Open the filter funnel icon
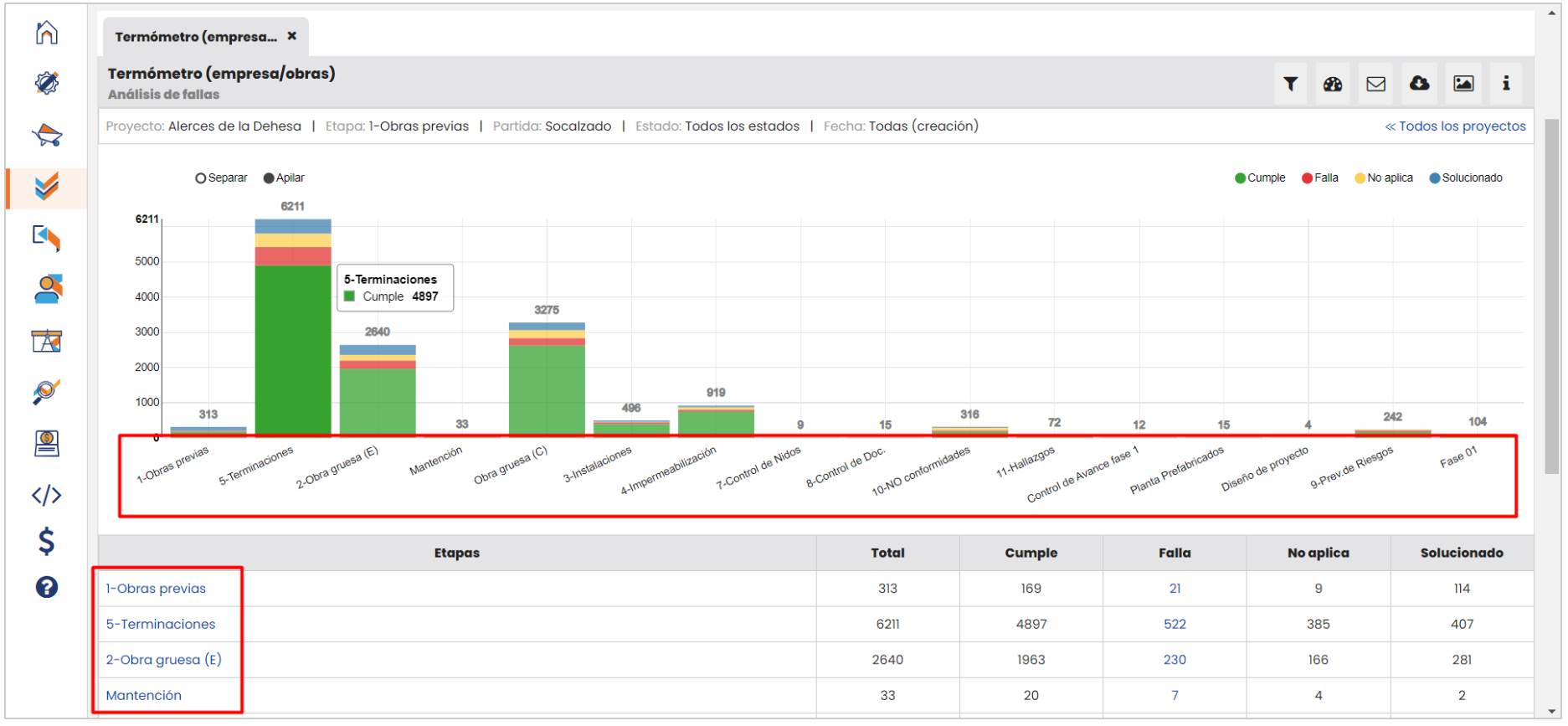Image resolution: width=1568 pixels, height=726 pixels. coord(1290,84)
